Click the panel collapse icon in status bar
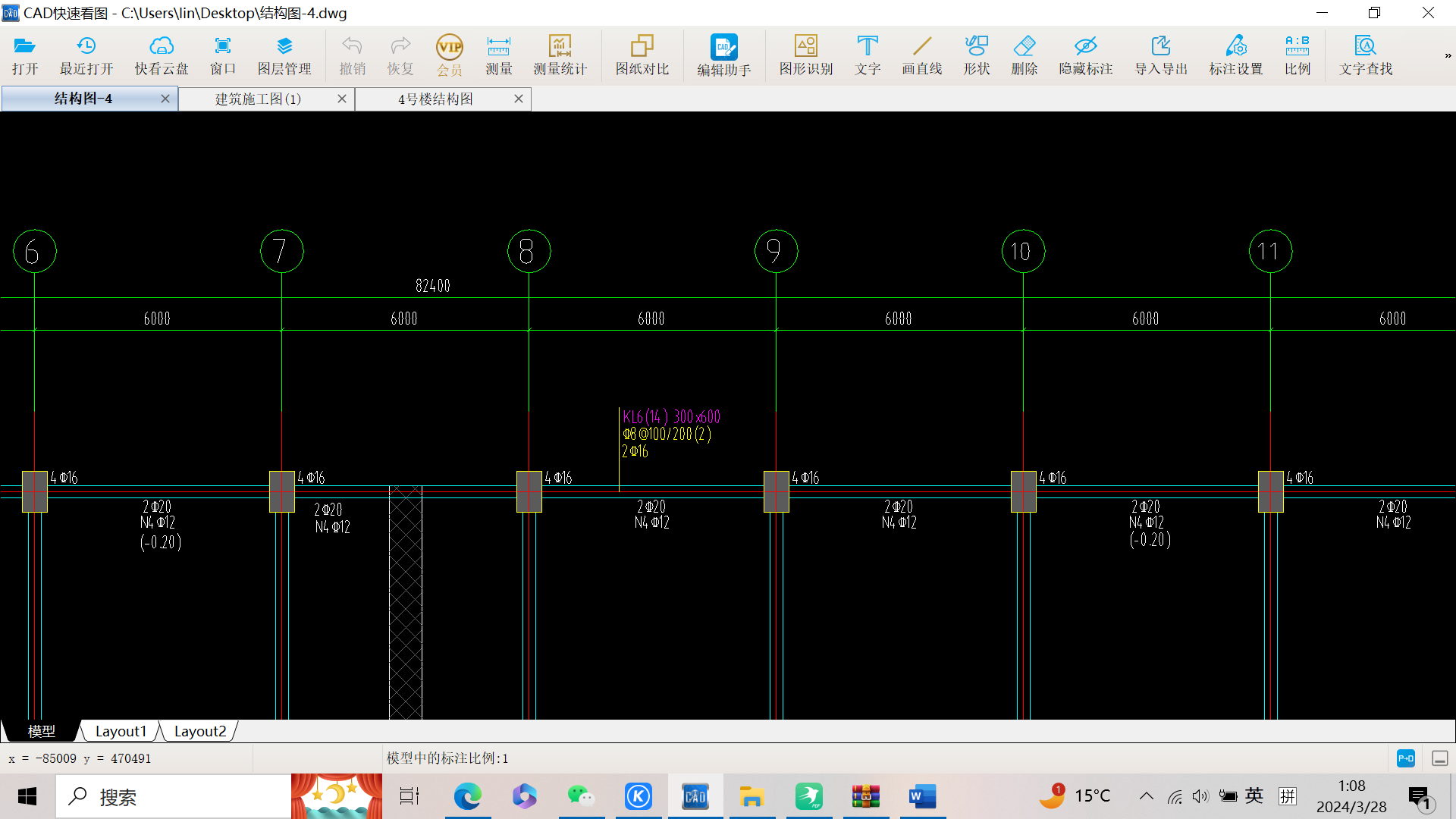1456x819 pixels. pos(1440,758)
